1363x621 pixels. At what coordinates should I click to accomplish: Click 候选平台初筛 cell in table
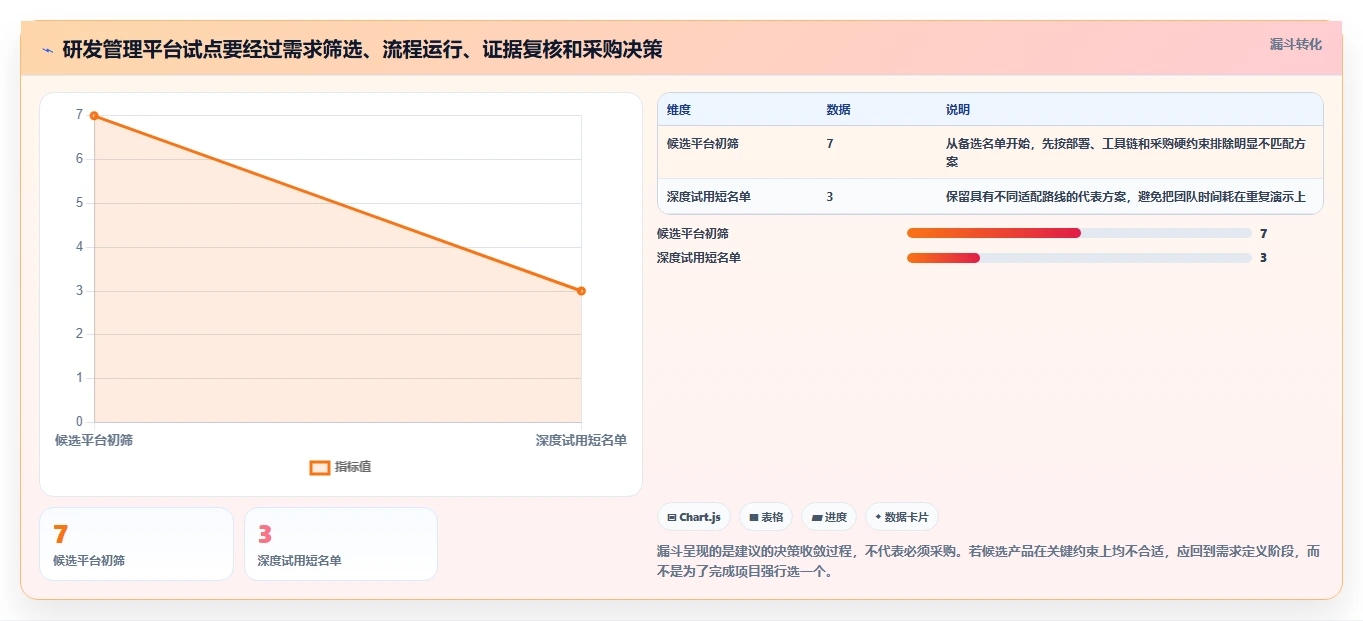click(703, 144)
